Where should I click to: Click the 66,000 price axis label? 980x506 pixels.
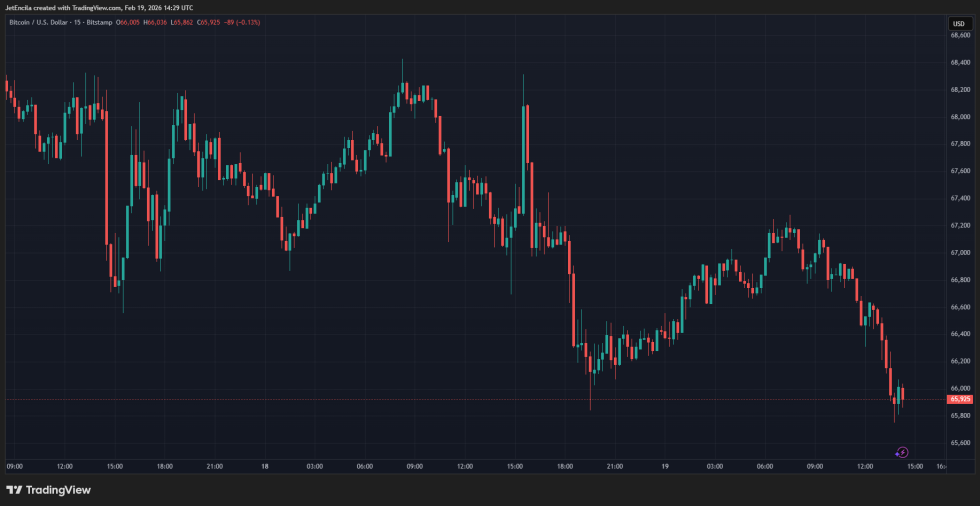[958, 388]
